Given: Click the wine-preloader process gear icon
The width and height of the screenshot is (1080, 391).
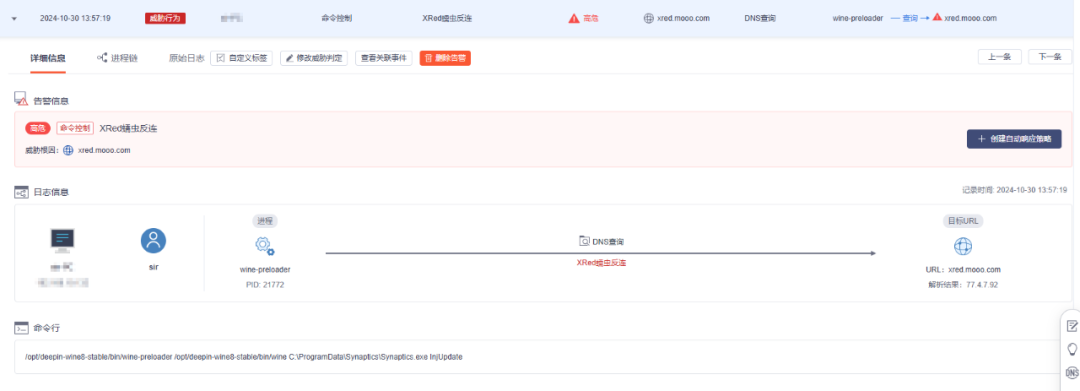Looking at the screenshot, I should click(264, 246).
